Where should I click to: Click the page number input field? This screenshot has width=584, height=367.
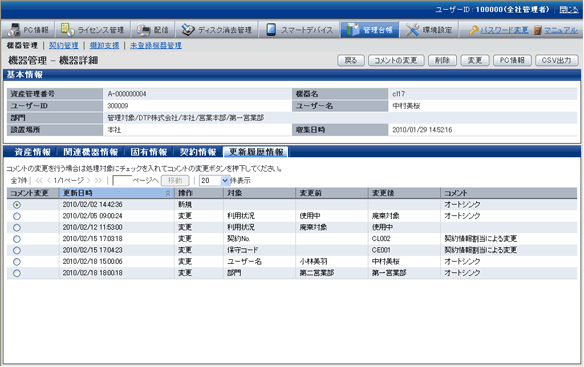coord(122,181)
